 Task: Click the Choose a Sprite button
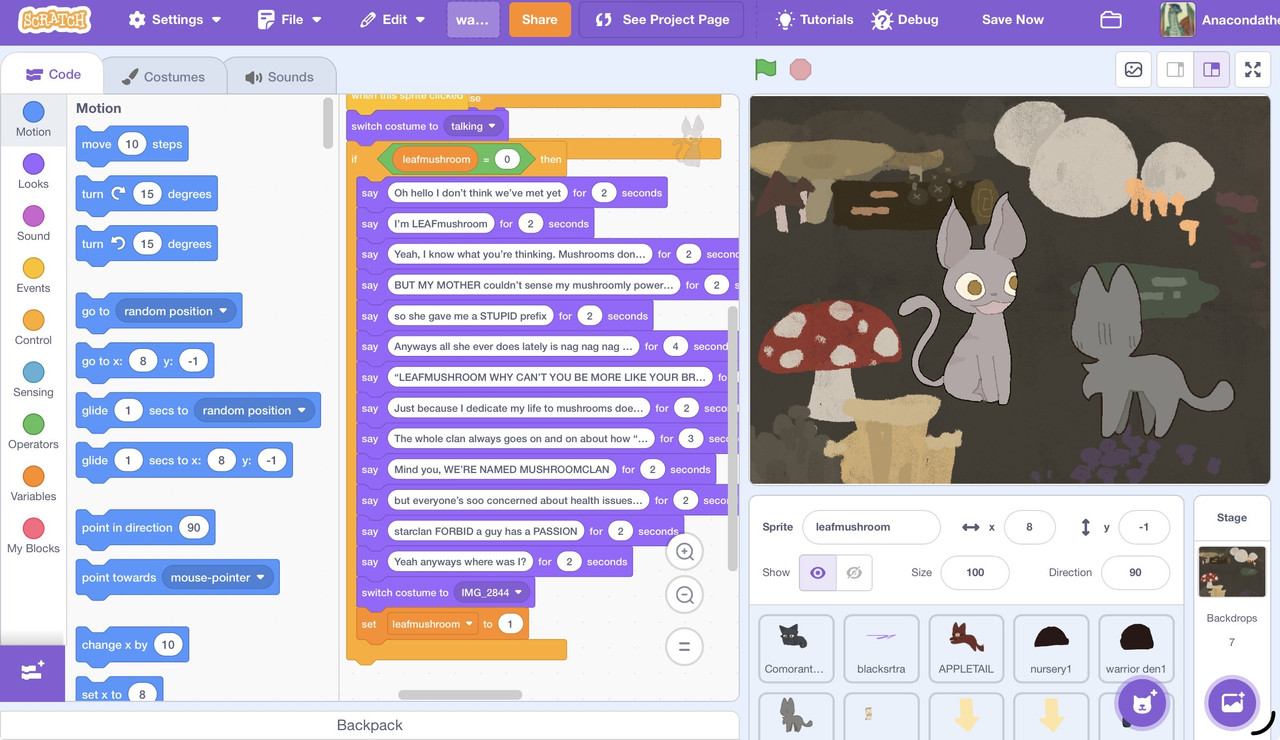click(x=1142, y=702)
